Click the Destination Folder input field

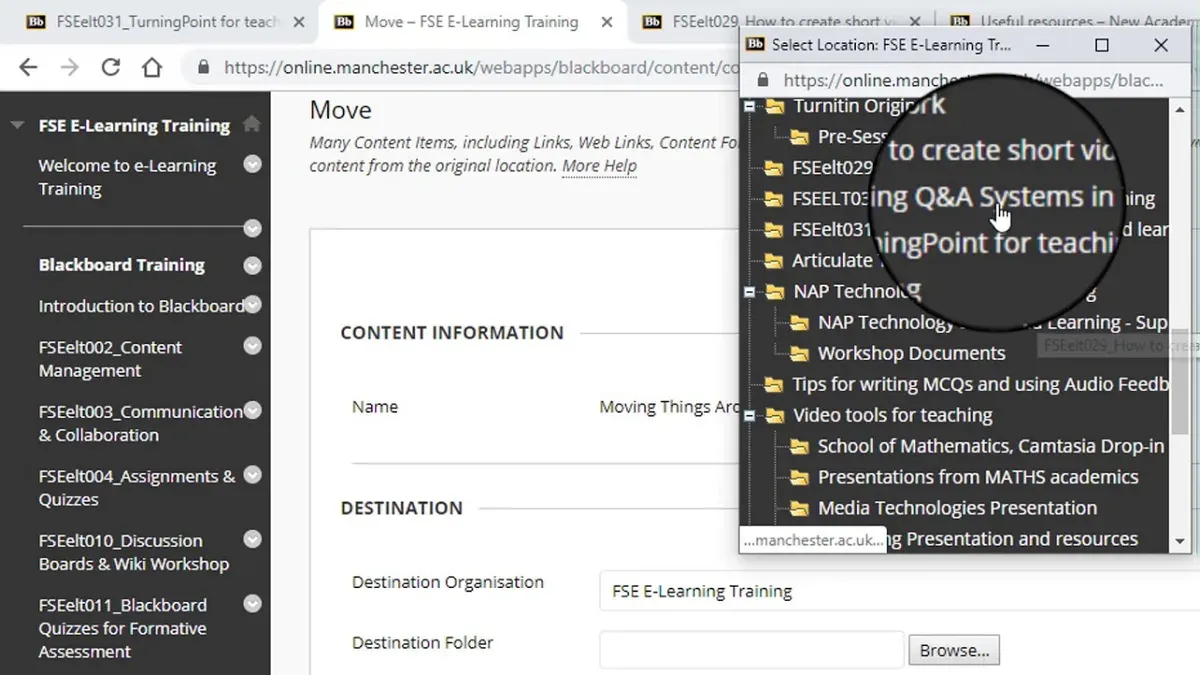pos(751,650)
